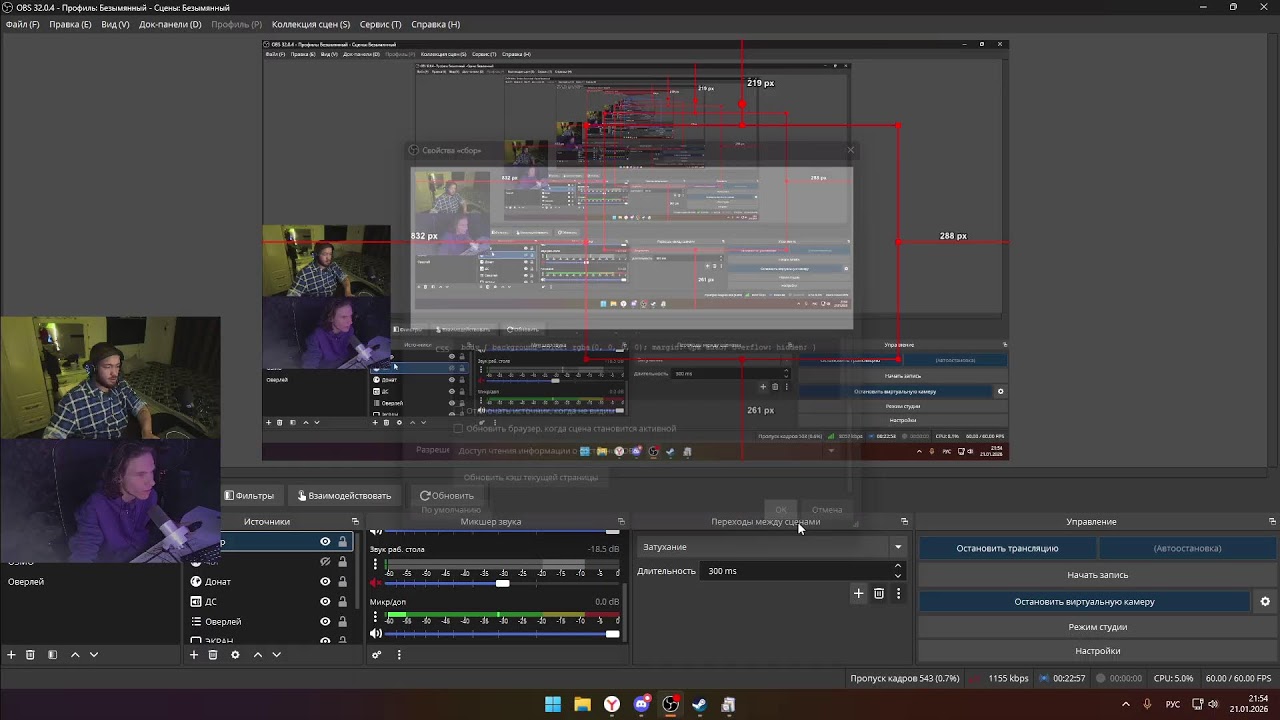Open the Док-панели menu
1280x720 pixels.
tap(170, 24)
